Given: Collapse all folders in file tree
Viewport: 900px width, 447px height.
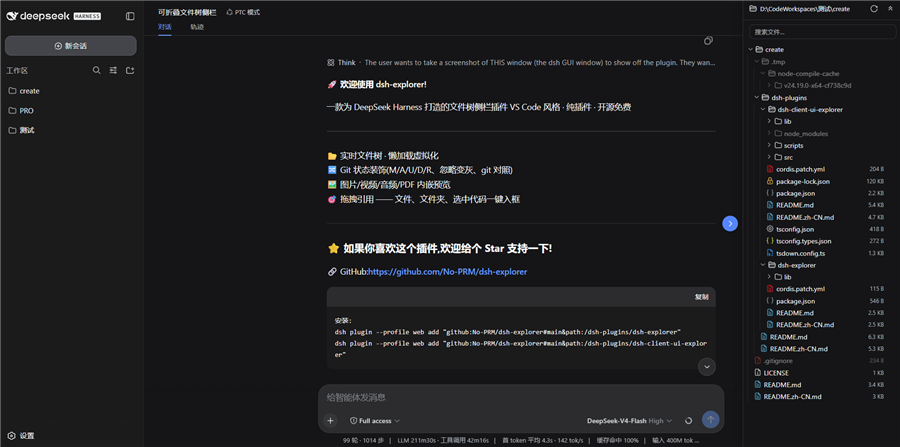Looking at the screenshot, I should click(x=890, y=9).
